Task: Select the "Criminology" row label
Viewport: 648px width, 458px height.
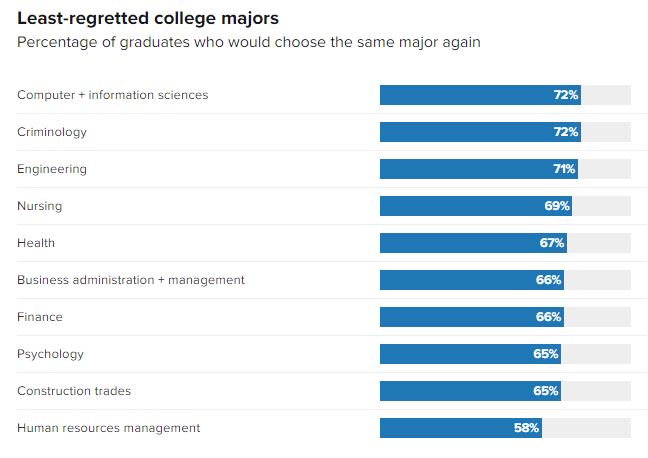Action: (x=52, y=132)
